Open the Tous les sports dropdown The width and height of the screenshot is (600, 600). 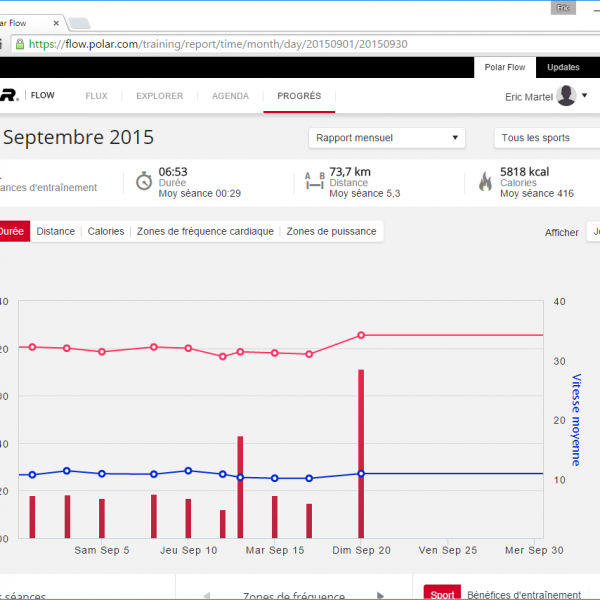coord(547,138)
